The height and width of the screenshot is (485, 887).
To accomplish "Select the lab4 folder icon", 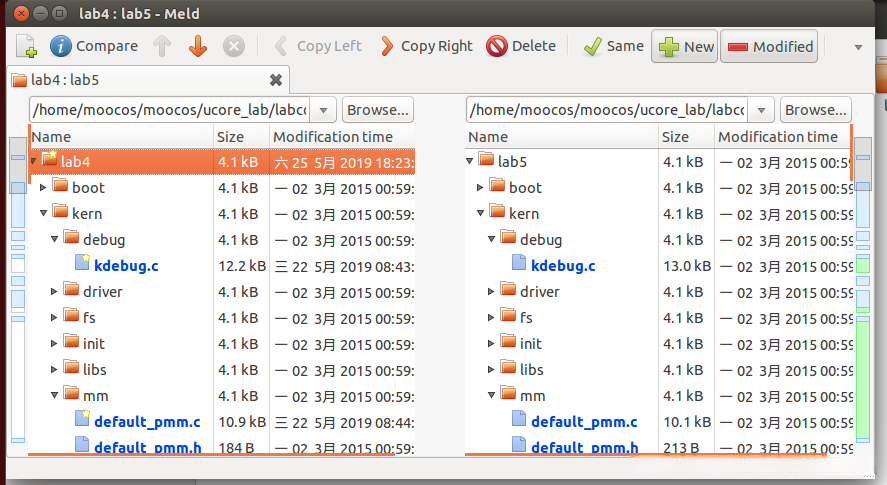I will click(50, 159).
